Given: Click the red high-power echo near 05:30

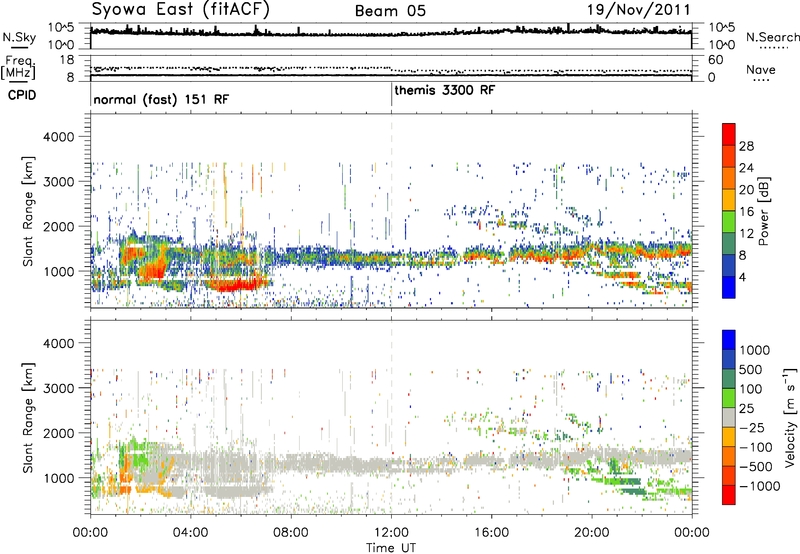Looking at the screenshot, I should 236,285.
